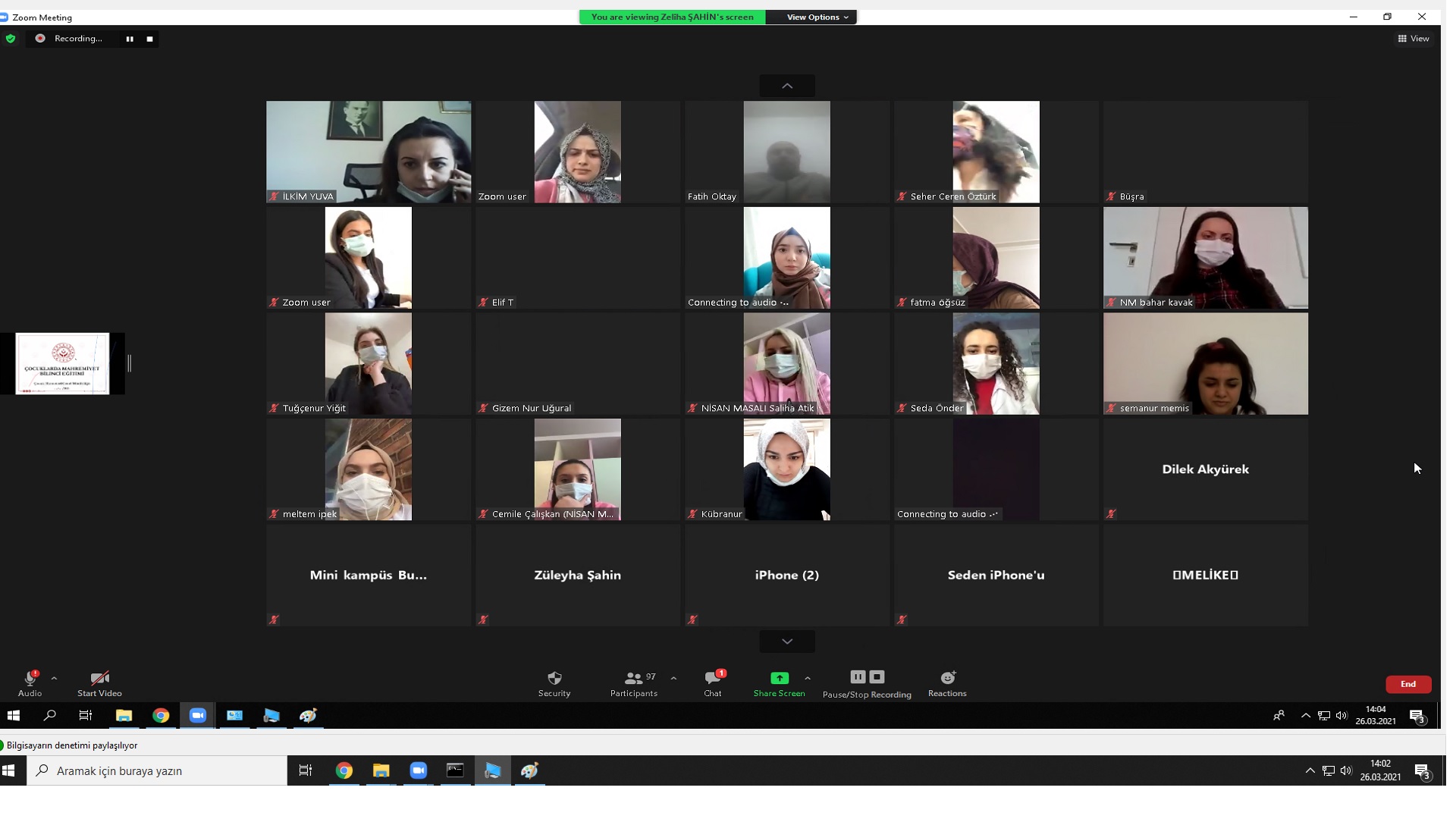Click the red End button
The height and width of the screenshot is (819, 1456).
pyautogui.click(x=1407, y=684)
